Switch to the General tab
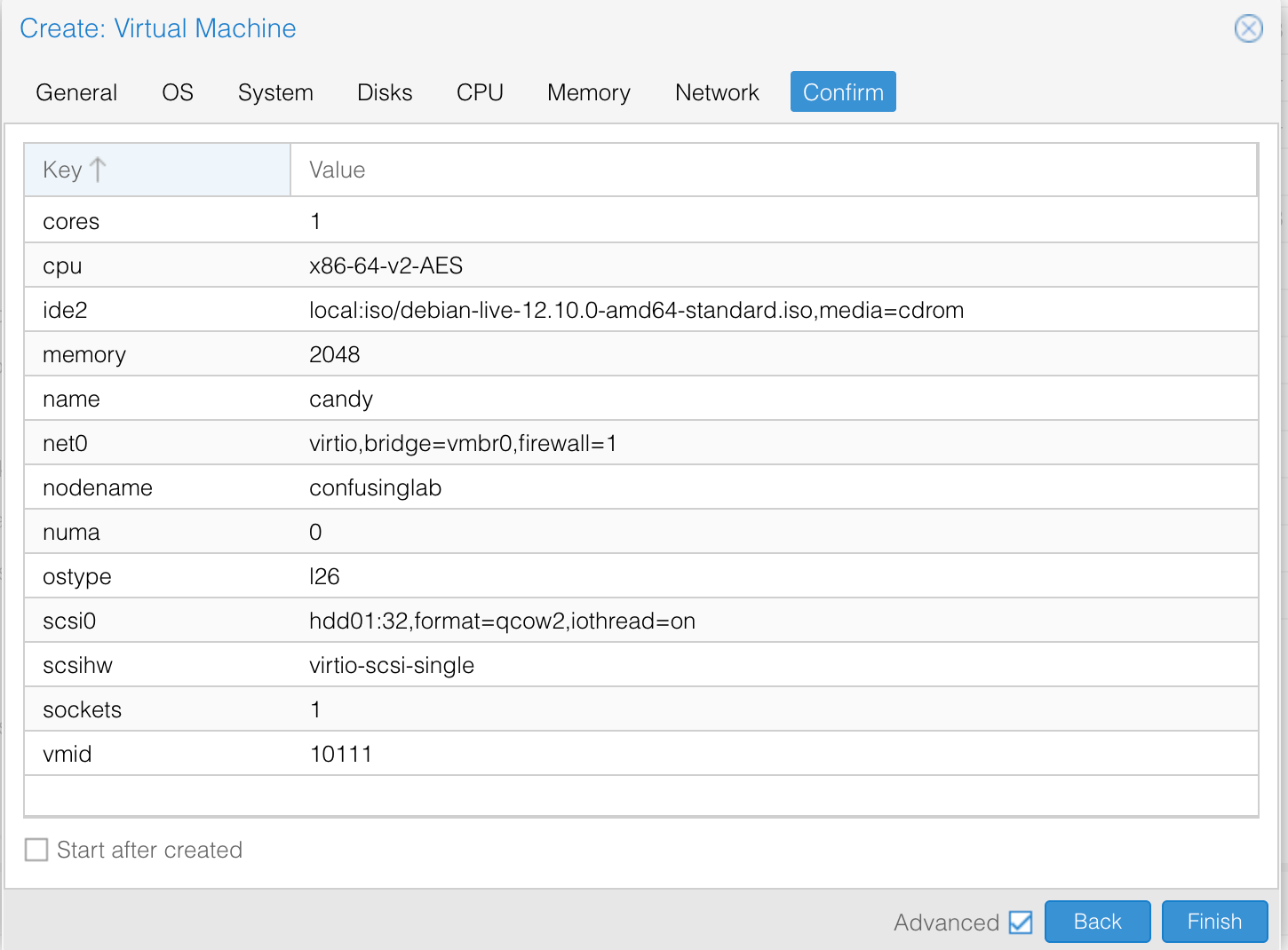This screenshot has height=950, width=1288. click(x=76, y=92)
